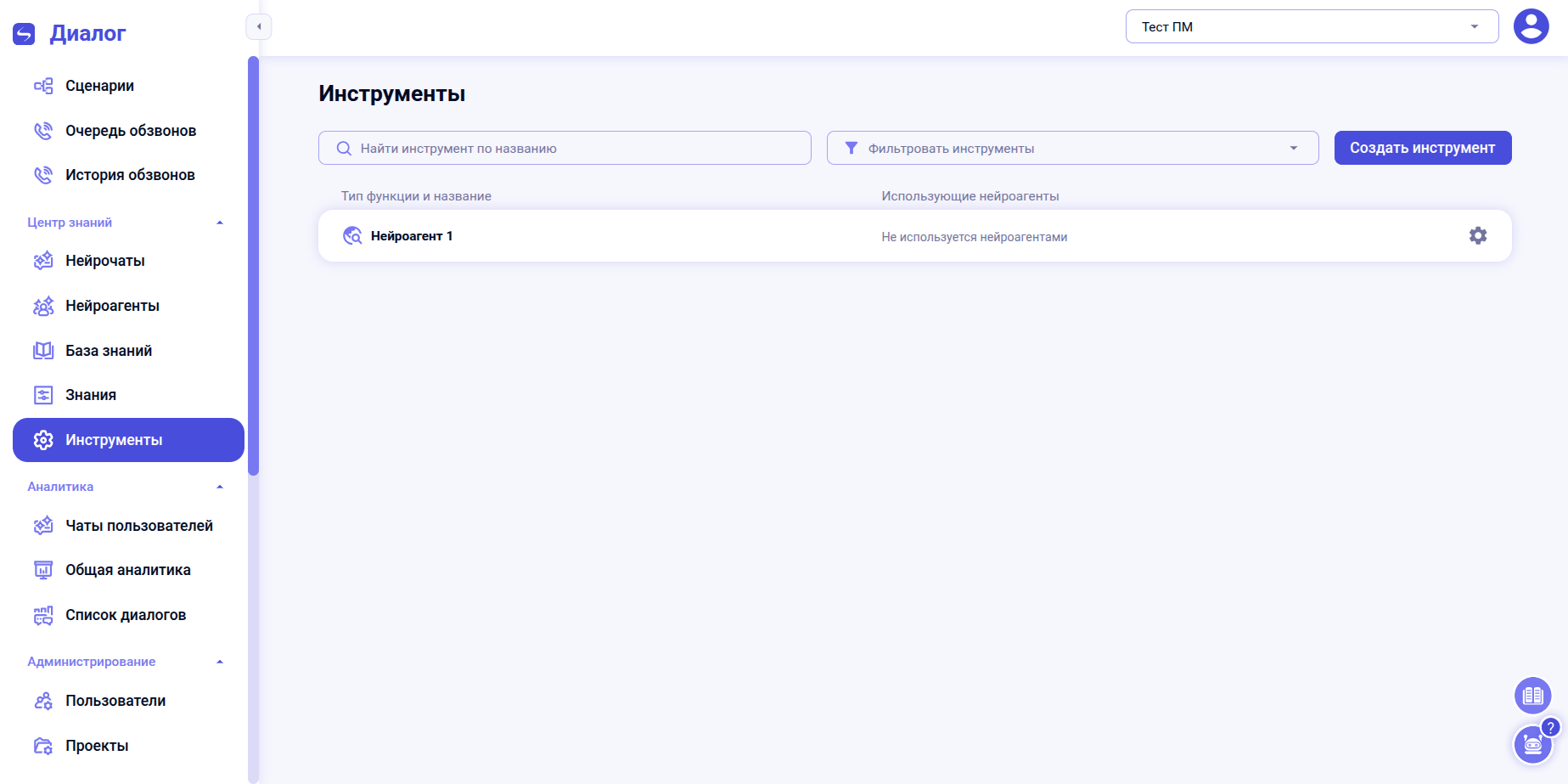
Task: Open the user profile avatar
Action: [x=1531, y=26]
